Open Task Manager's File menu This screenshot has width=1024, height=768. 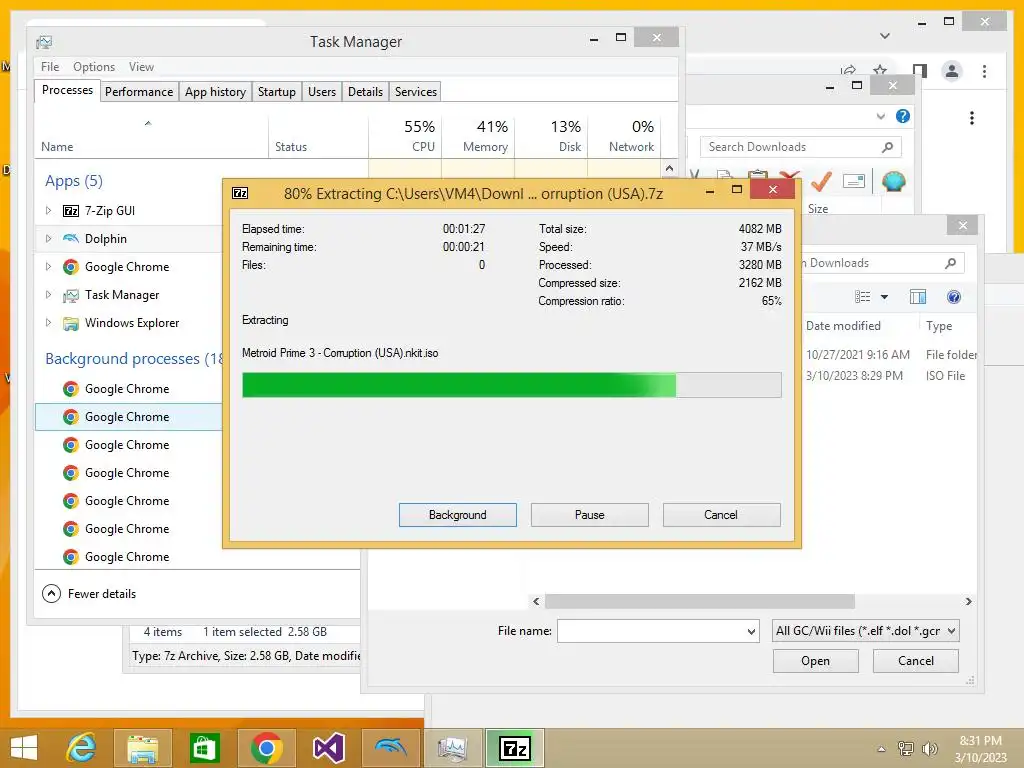(x=50, y=67)
